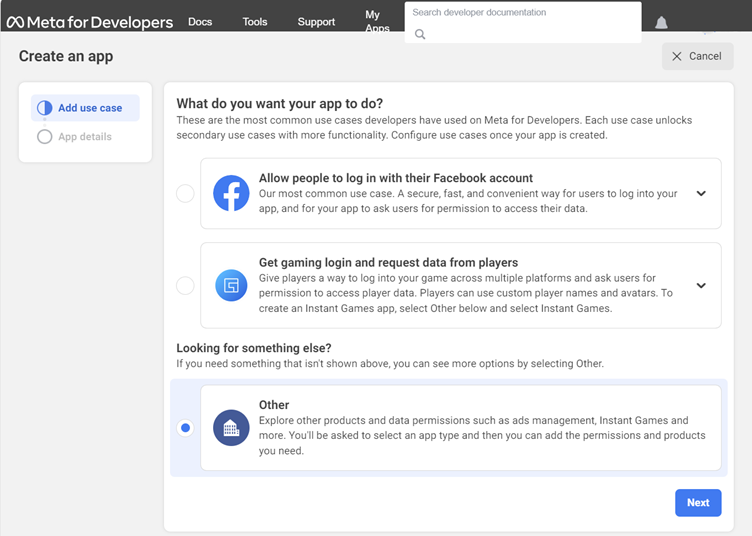Open the Support menu

(316, 22)
